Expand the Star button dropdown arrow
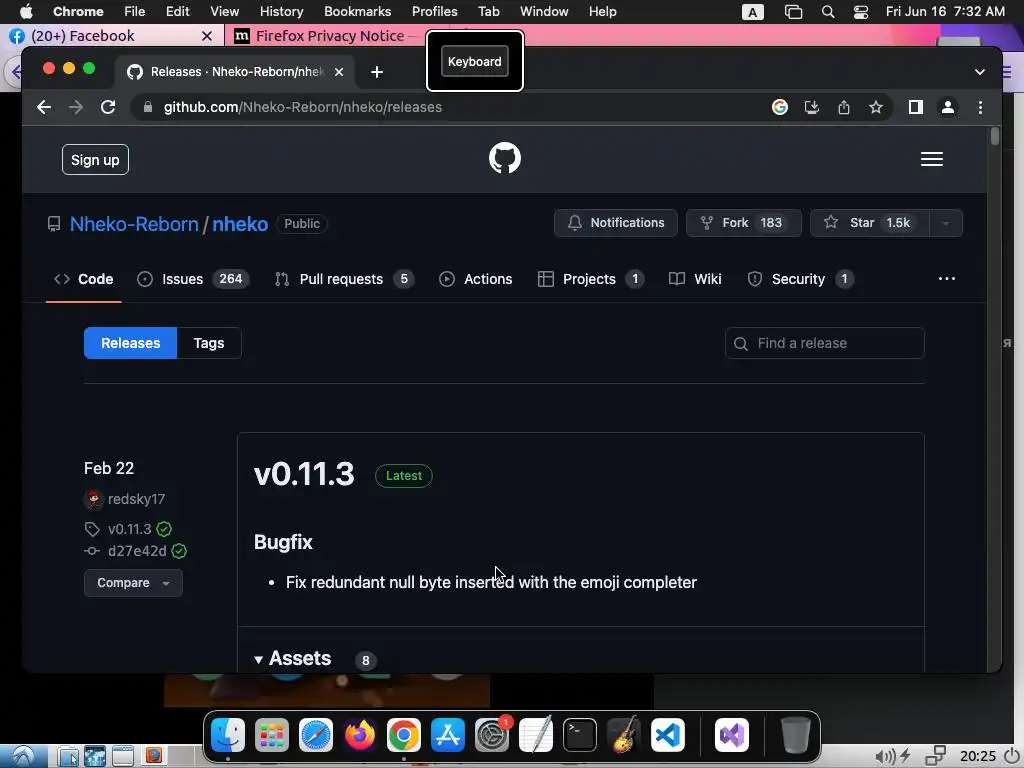The width and height of the screenshot is (1024, 768). (x=945, y=223)
